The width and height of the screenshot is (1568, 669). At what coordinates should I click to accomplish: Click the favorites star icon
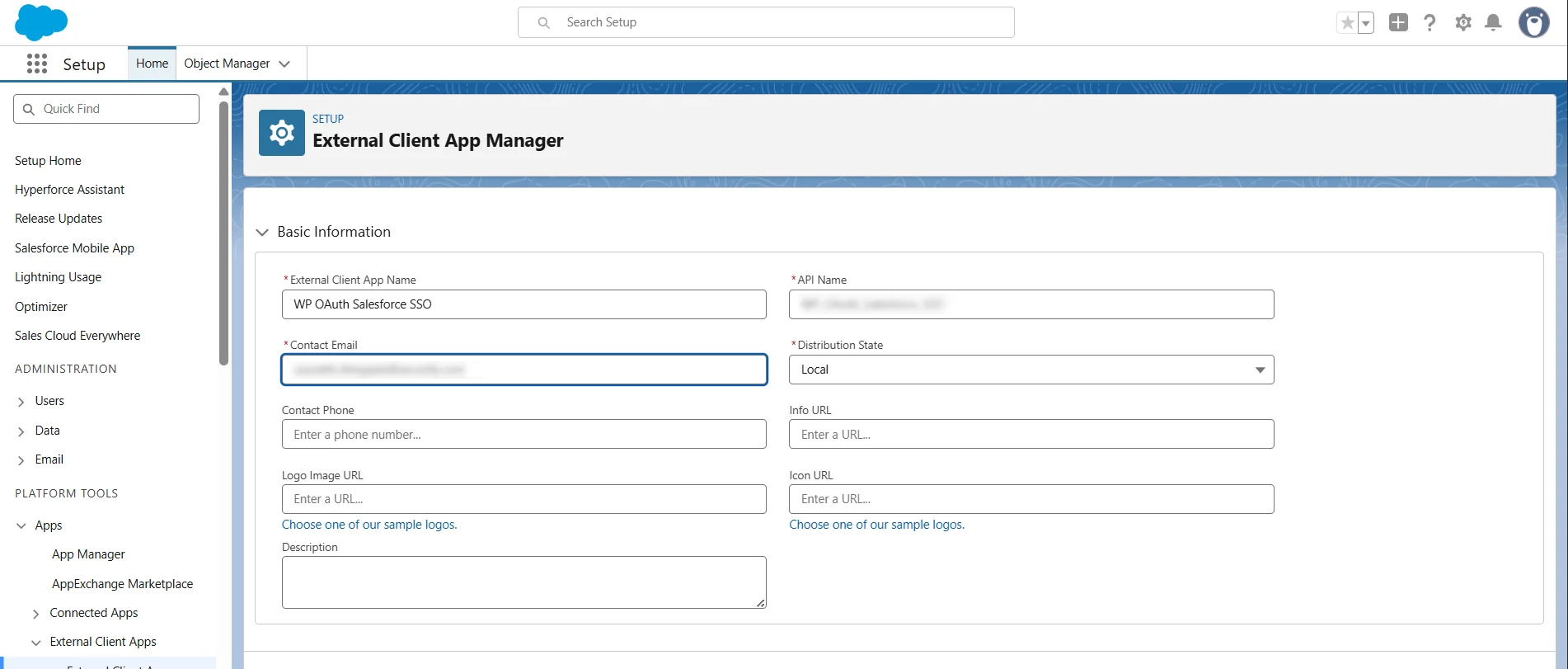coord(1347,23)
